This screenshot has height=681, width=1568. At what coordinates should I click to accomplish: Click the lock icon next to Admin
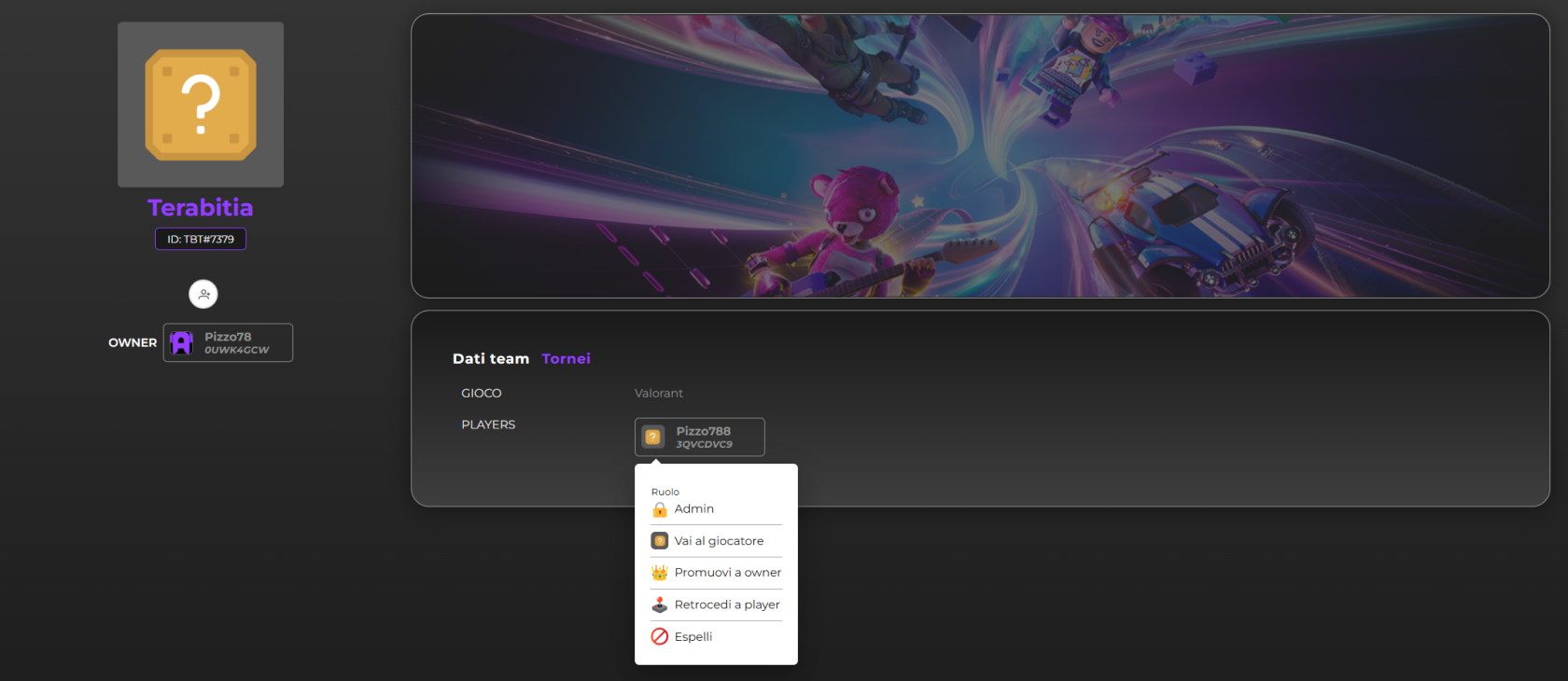(x=659, y=509)
